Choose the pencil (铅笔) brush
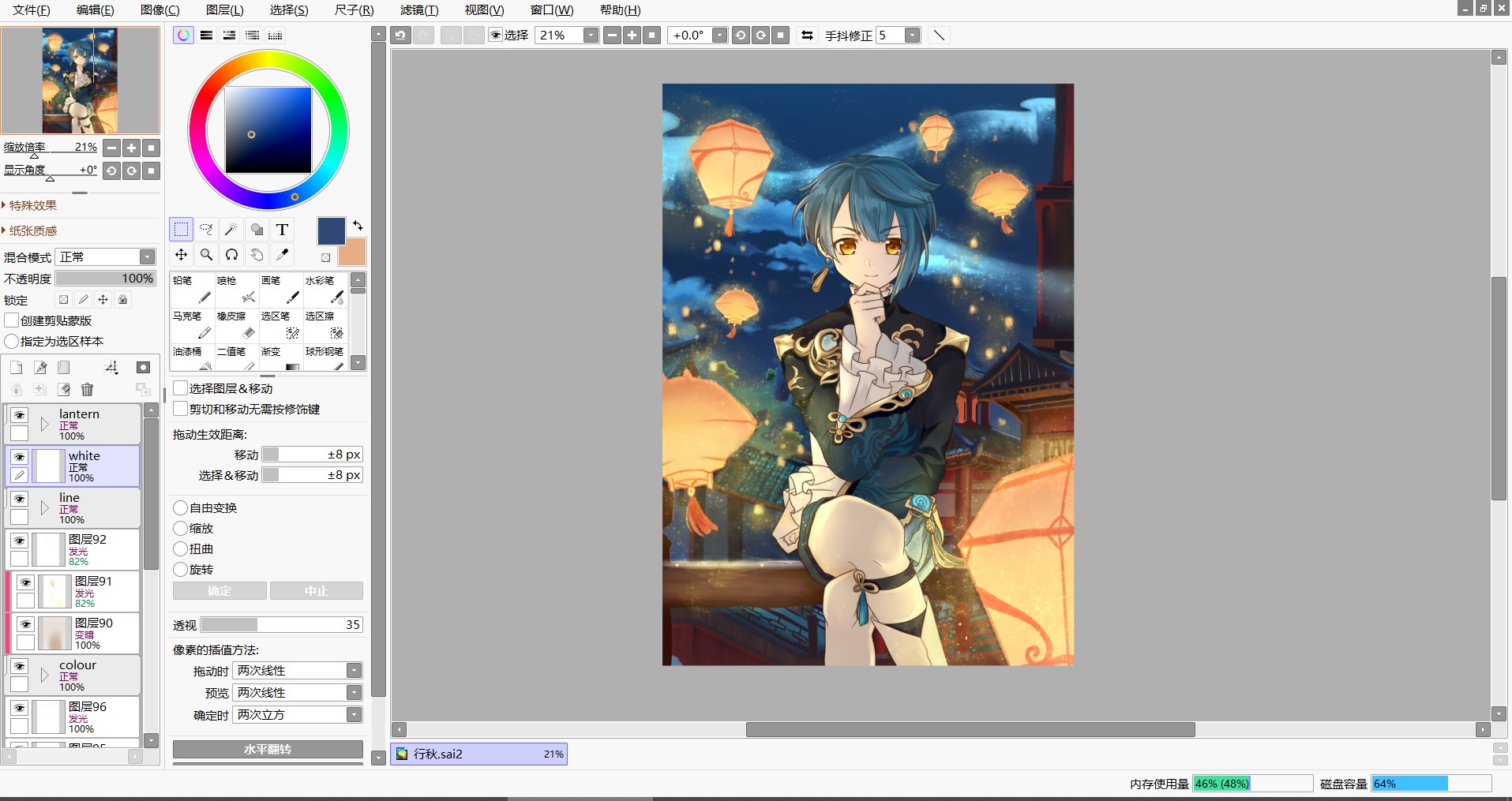 [192, 290]
